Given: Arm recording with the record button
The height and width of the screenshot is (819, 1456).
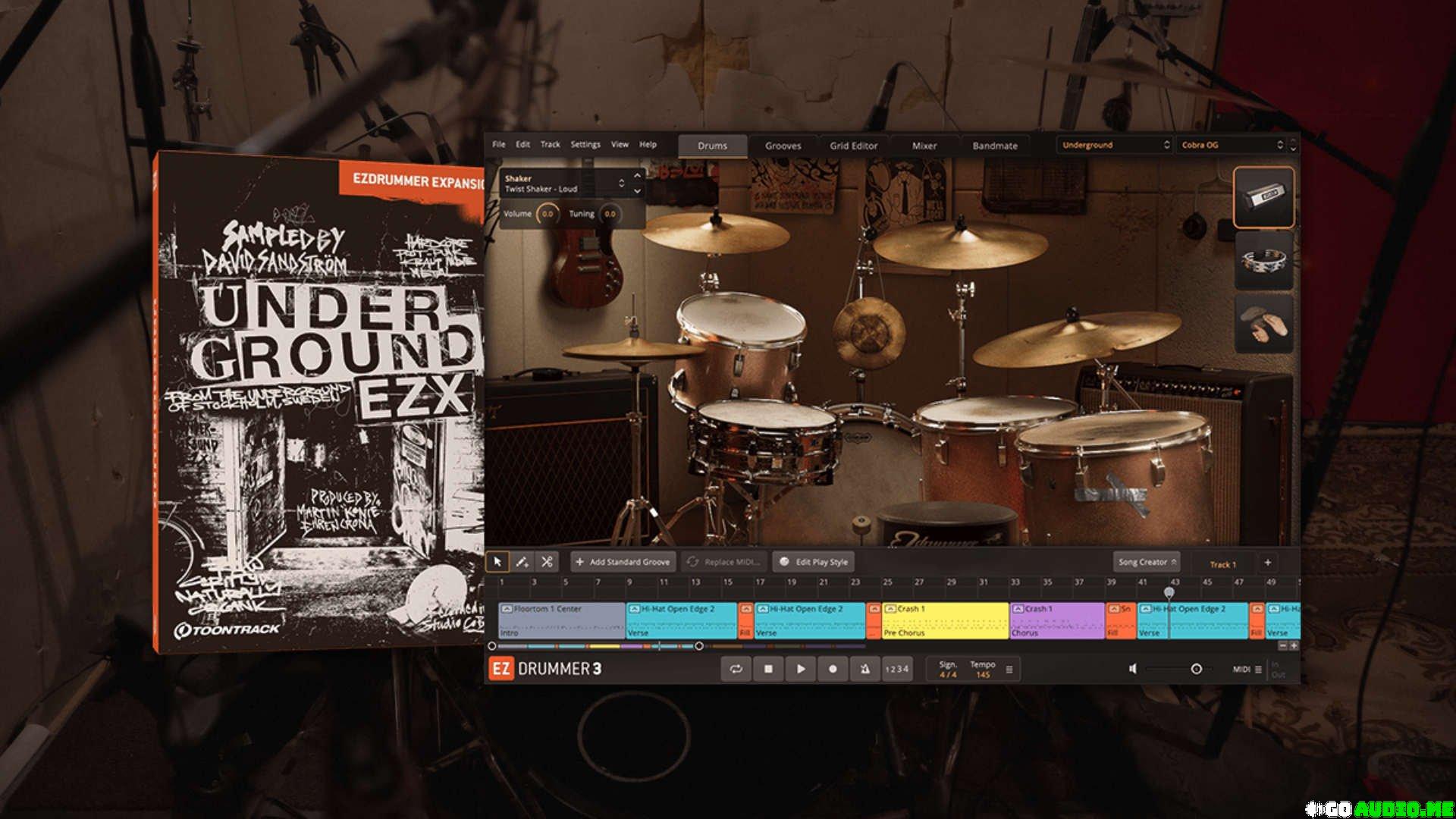Looking at the screenshot, I should click(833, 669).
